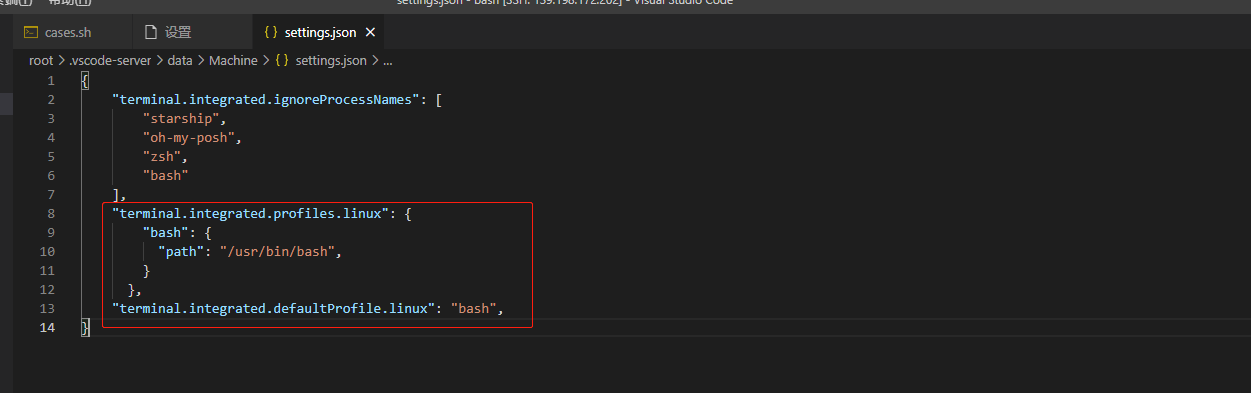Expand the Machine breadcrumb folder

point(233,60)
